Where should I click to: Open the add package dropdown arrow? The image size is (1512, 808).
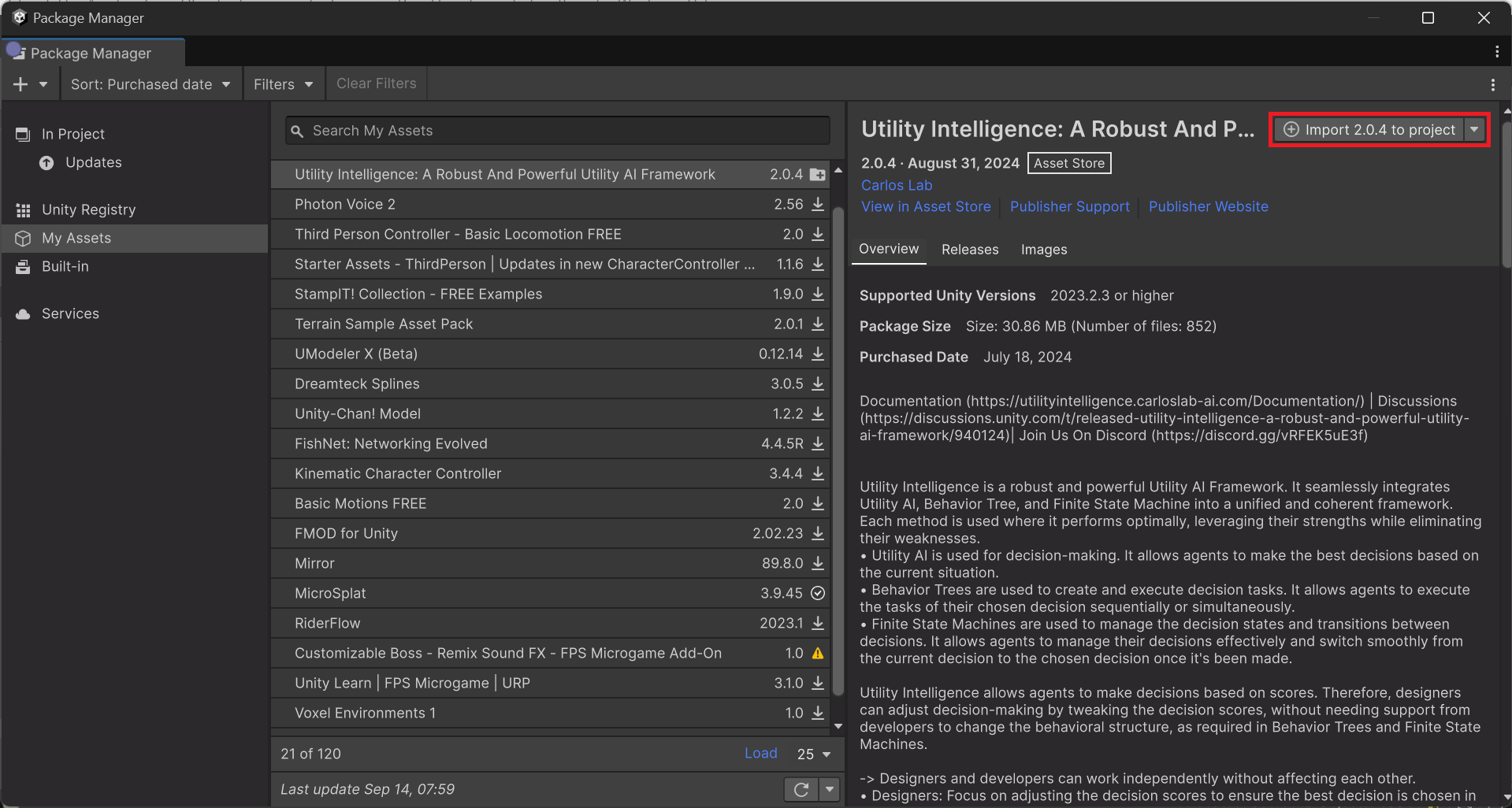coord(43,84)
